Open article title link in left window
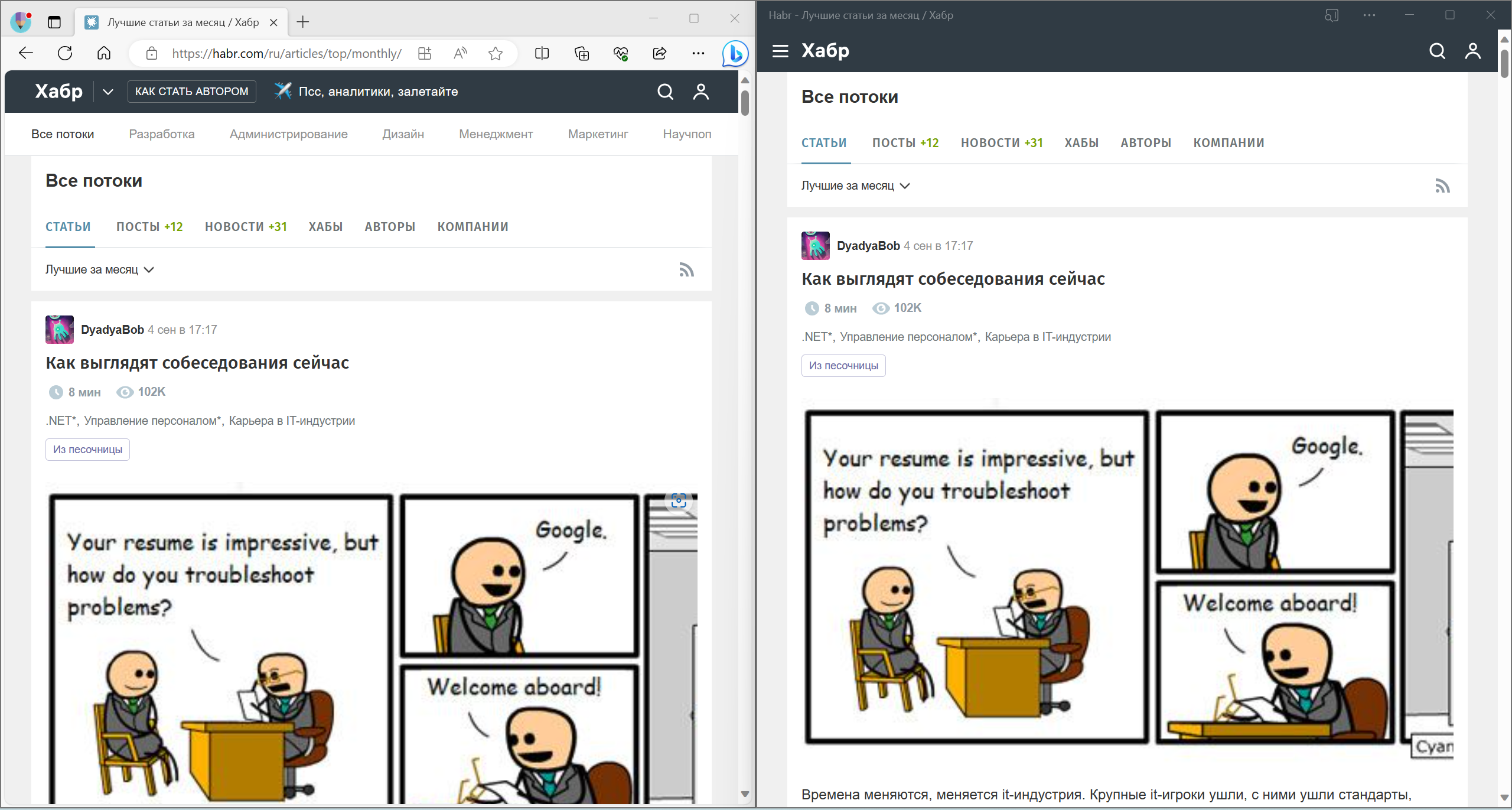This screenshot has width=1512, height=810. (197, 363)
